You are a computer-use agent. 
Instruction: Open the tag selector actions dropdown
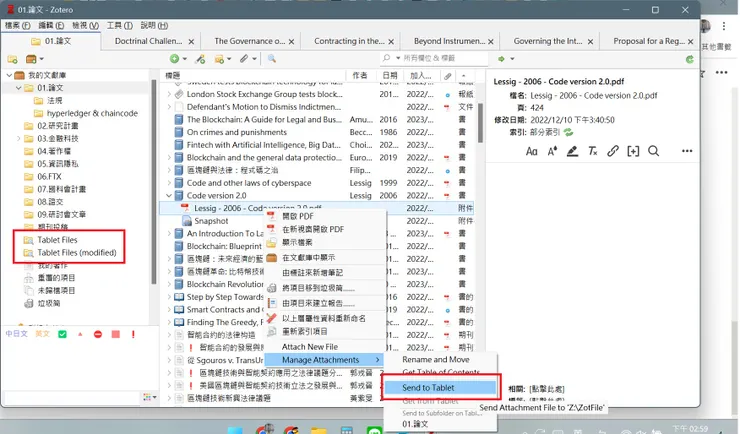point(150,397)
